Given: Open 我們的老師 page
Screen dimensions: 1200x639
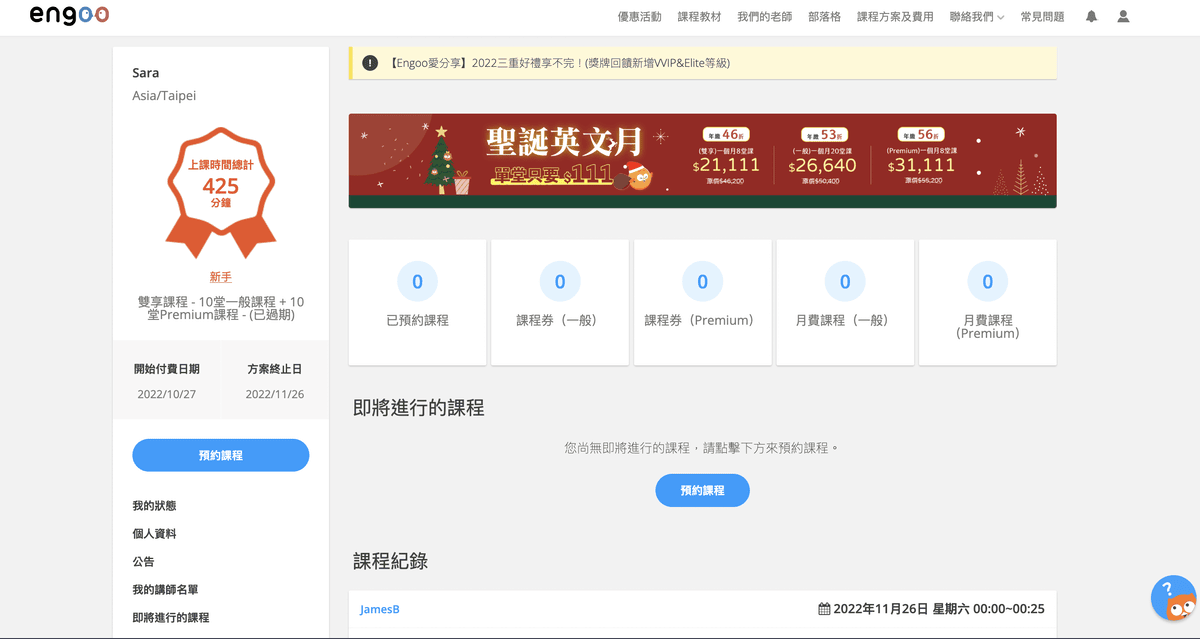Looking at the screenshot, I should point(765,17).
